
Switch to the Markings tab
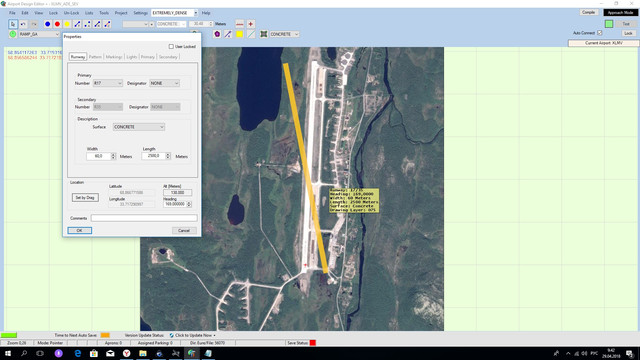coord(114,57)
